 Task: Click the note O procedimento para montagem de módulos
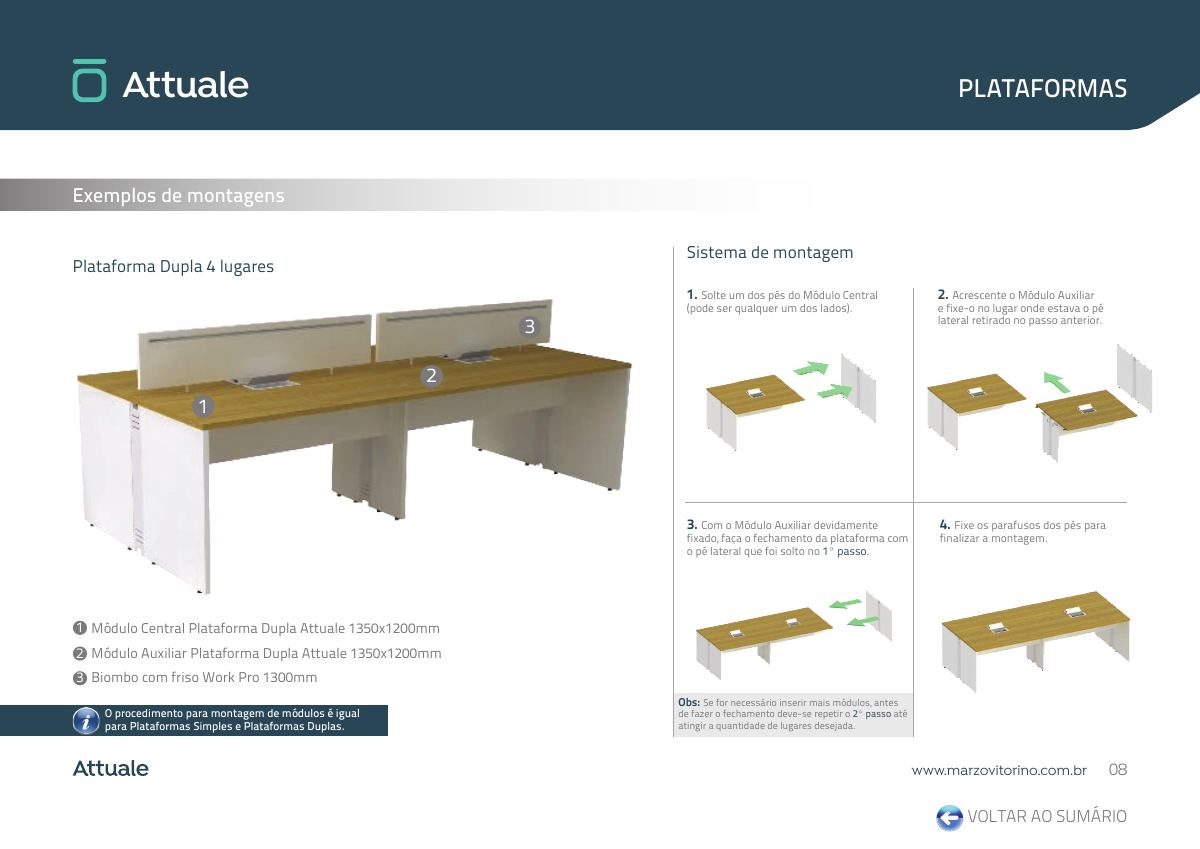[x=232, y=720]
